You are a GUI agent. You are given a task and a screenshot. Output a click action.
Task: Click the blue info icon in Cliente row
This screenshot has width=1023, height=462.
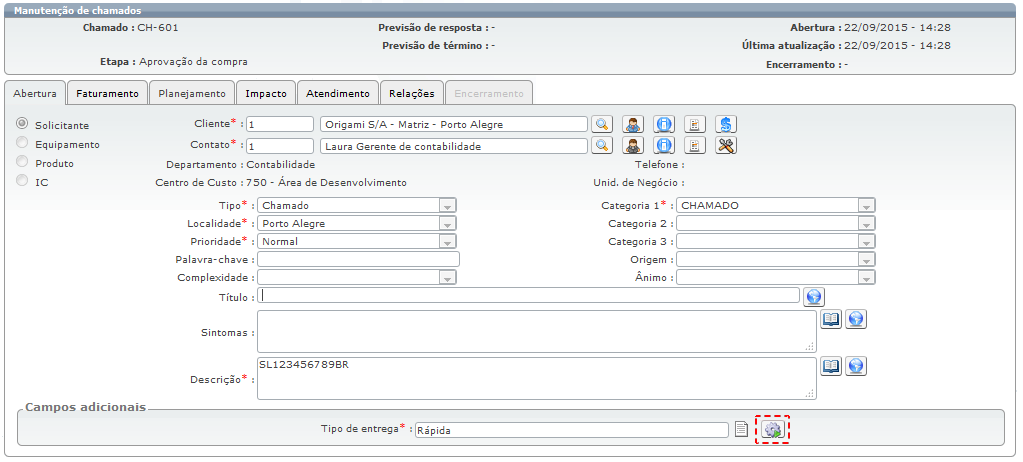pos(664,125)
